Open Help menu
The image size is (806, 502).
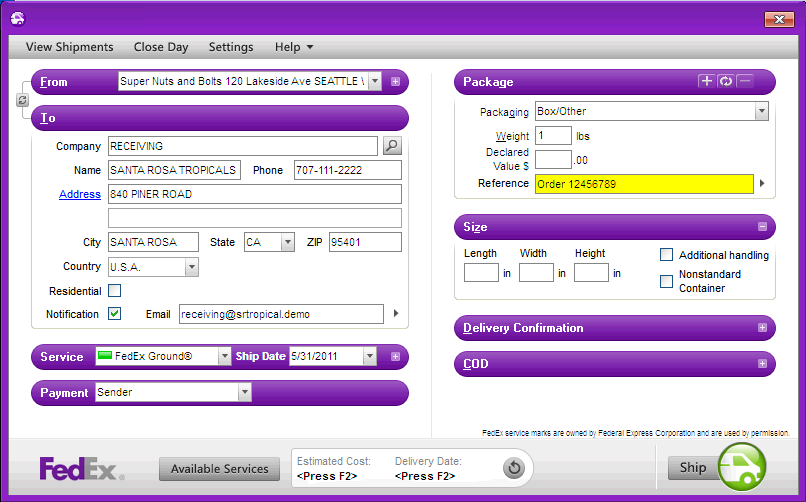(294, 47)
